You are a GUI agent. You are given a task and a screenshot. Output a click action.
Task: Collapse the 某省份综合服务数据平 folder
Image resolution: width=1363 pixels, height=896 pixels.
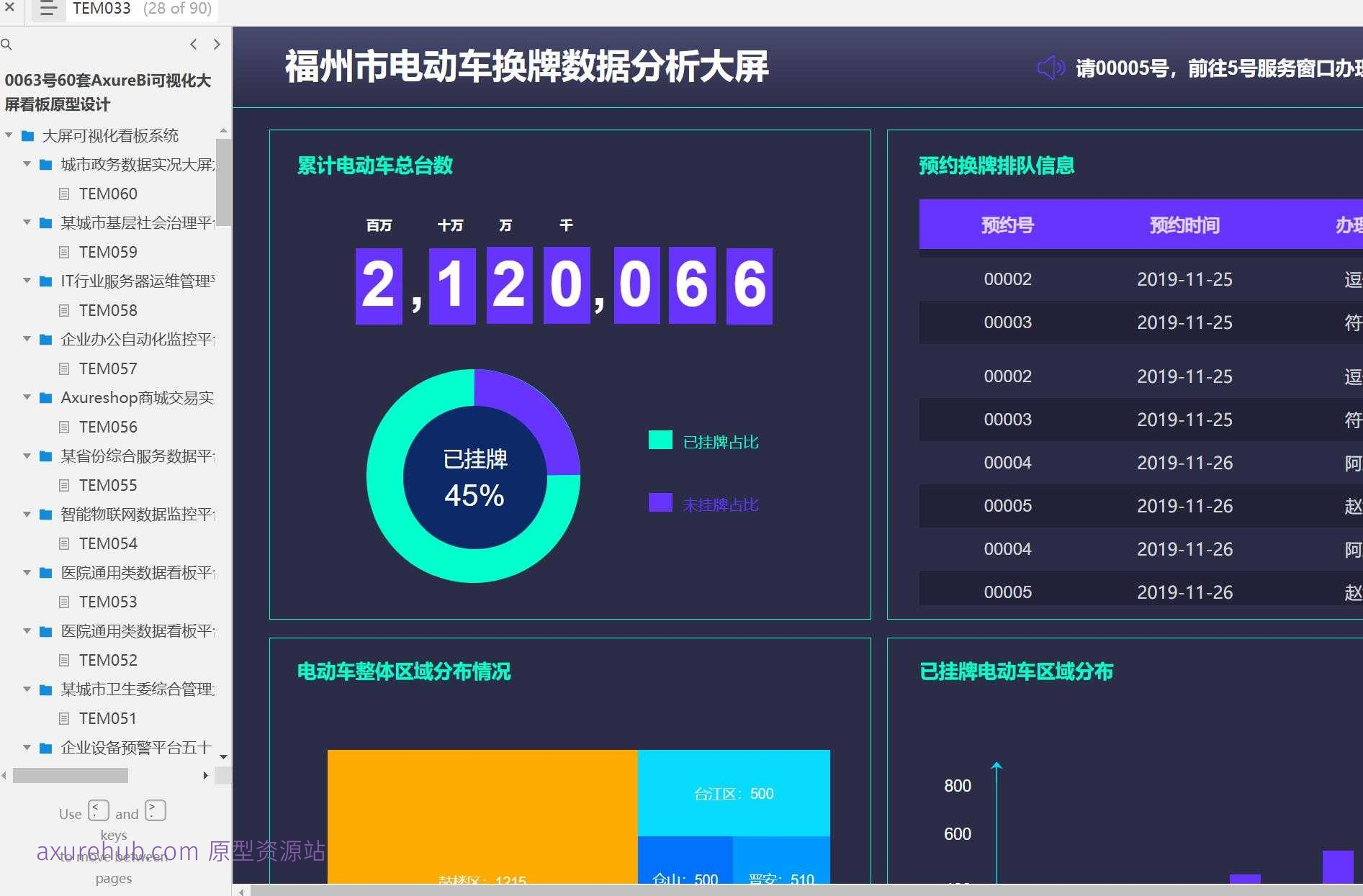coord(27,456)
